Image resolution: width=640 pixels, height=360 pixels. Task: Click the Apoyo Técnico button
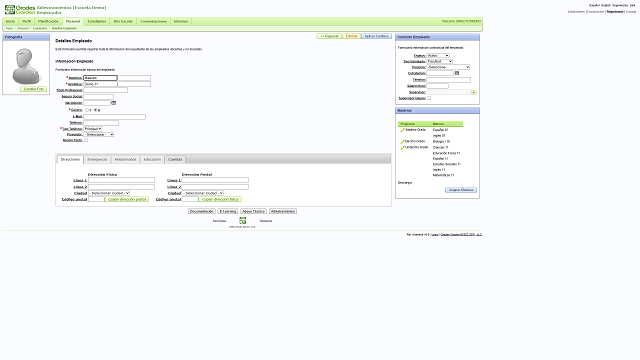coord(253,211)
